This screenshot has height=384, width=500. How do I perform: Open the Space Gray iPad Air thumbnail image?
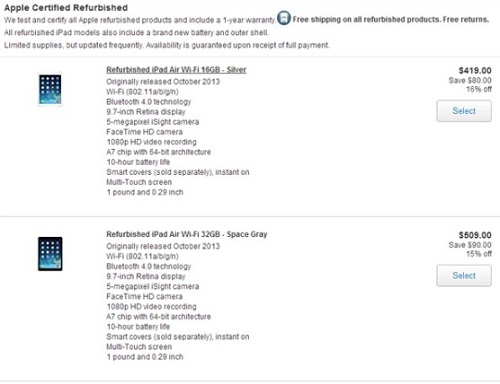click(x=50, y=254)
